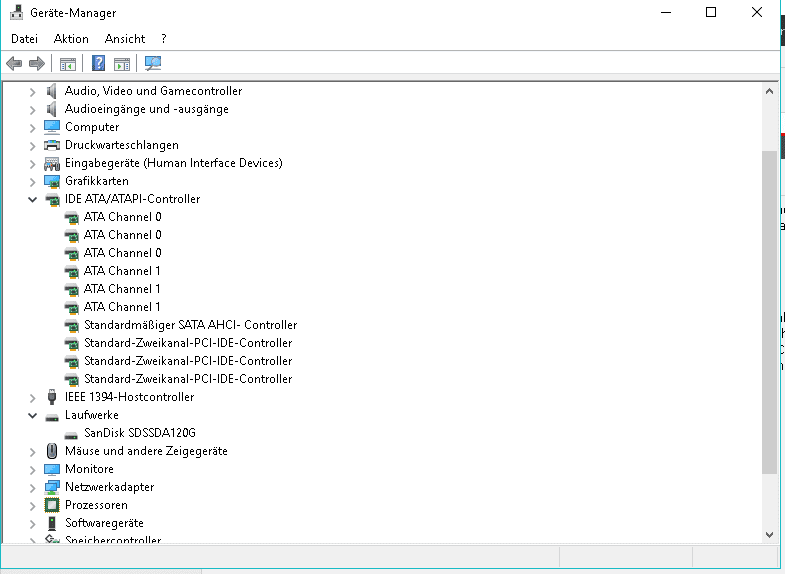This screenshot has width=785, height=574.
Task: Open Help with the question mark toolbar icon
Action: pos(99,63)
